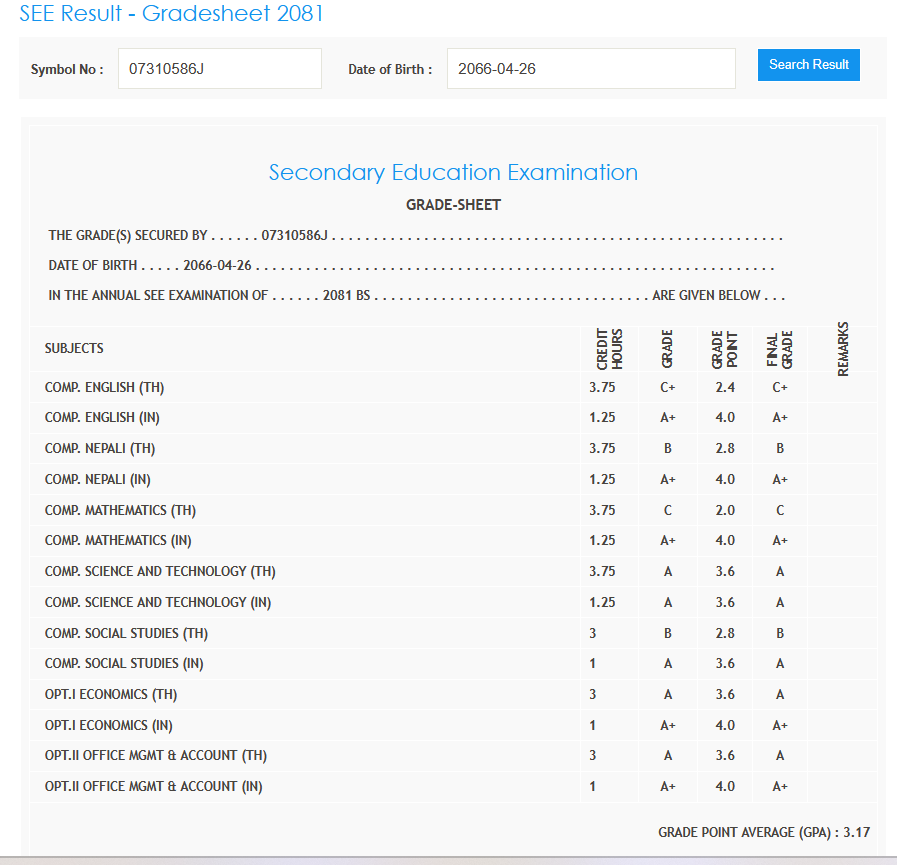
Task: Select the SUBJECTS column header
Action: [74, 349]
